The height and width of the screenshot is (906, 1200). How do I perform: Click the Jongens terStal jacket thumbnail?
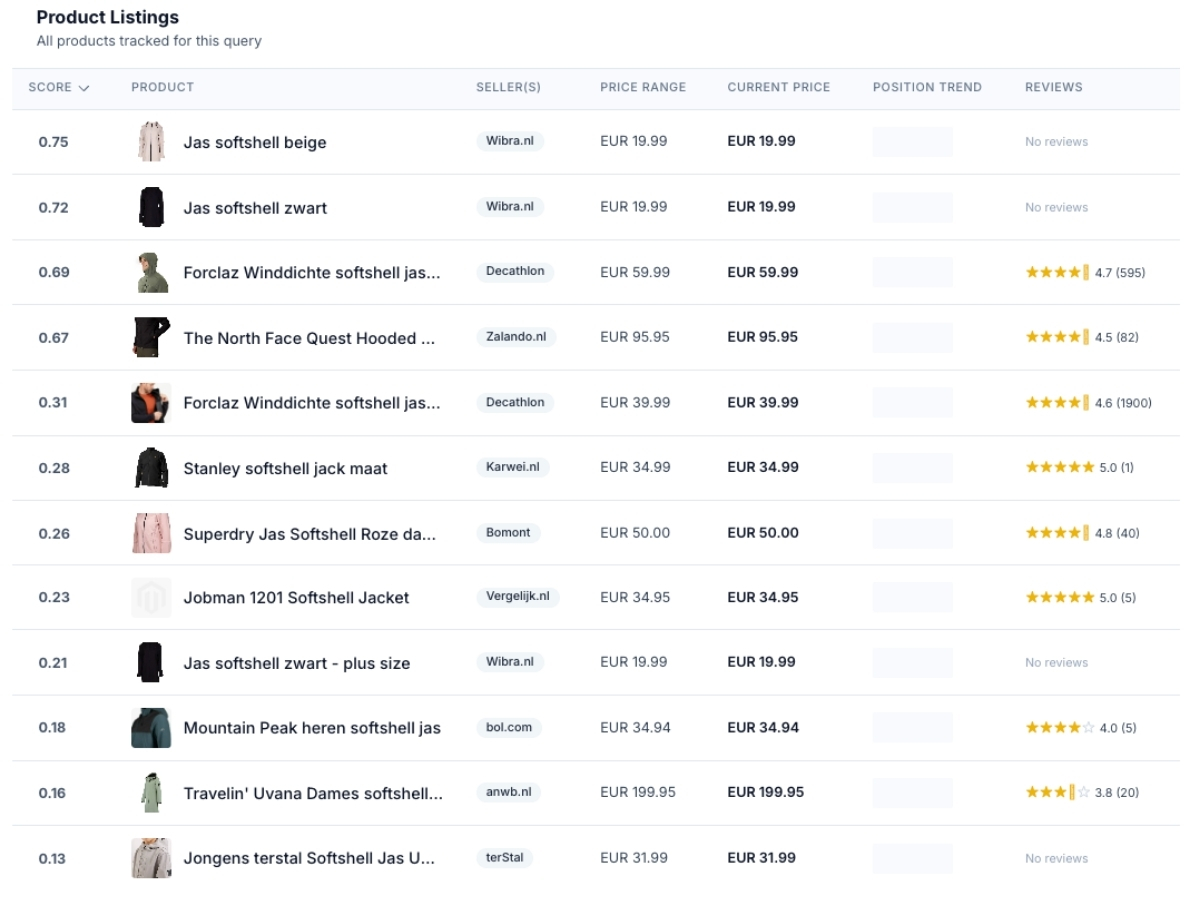pyautogui.click(x=151, y=858)
